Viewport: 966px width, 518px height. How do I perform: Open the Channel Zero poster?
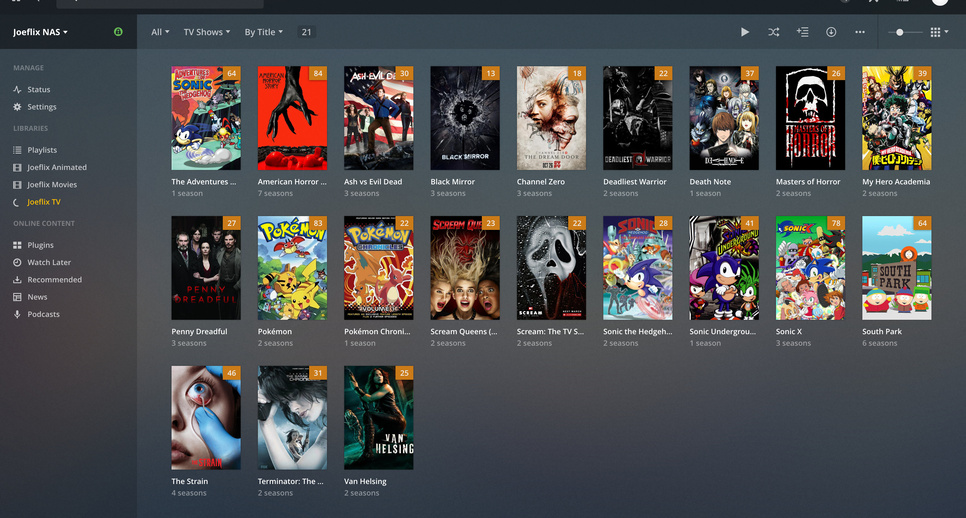[x=551, y=118]
